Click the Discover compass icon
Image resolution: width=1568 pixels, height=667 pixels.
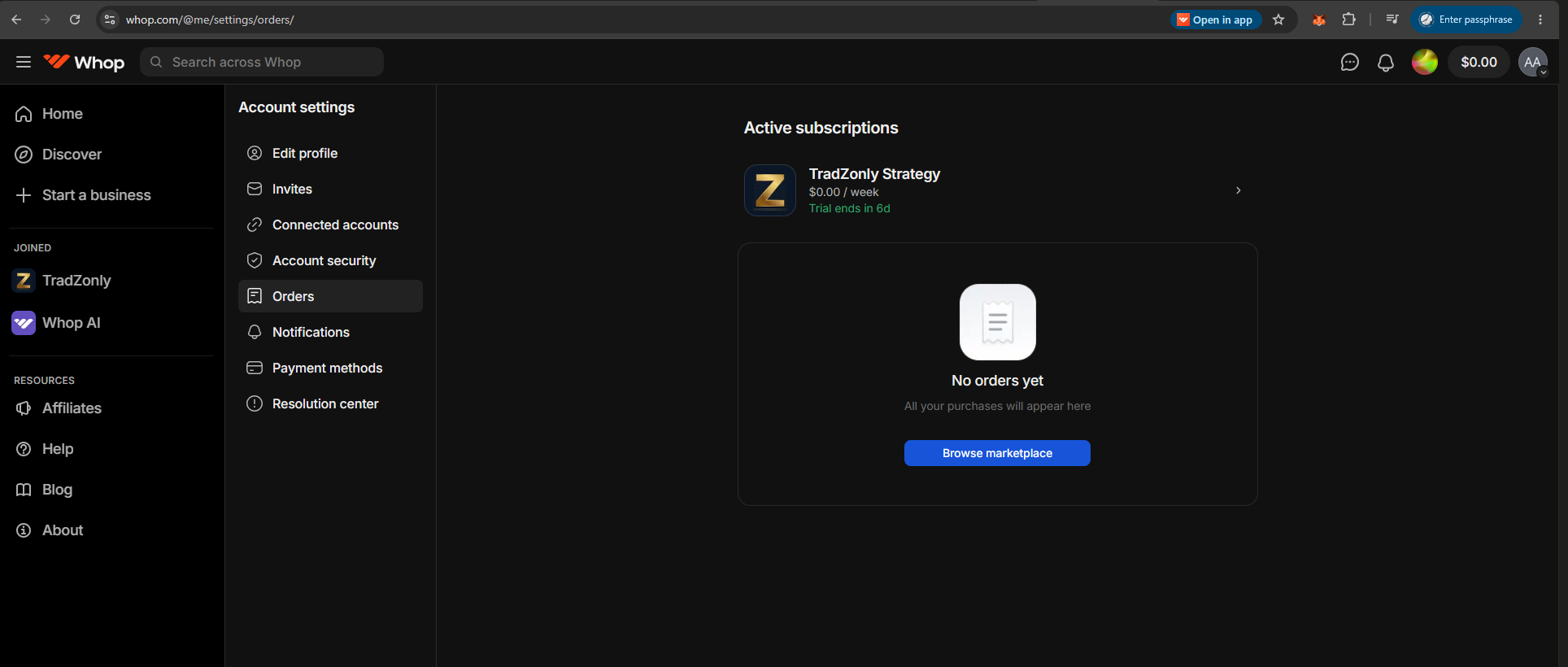[24, 155]
